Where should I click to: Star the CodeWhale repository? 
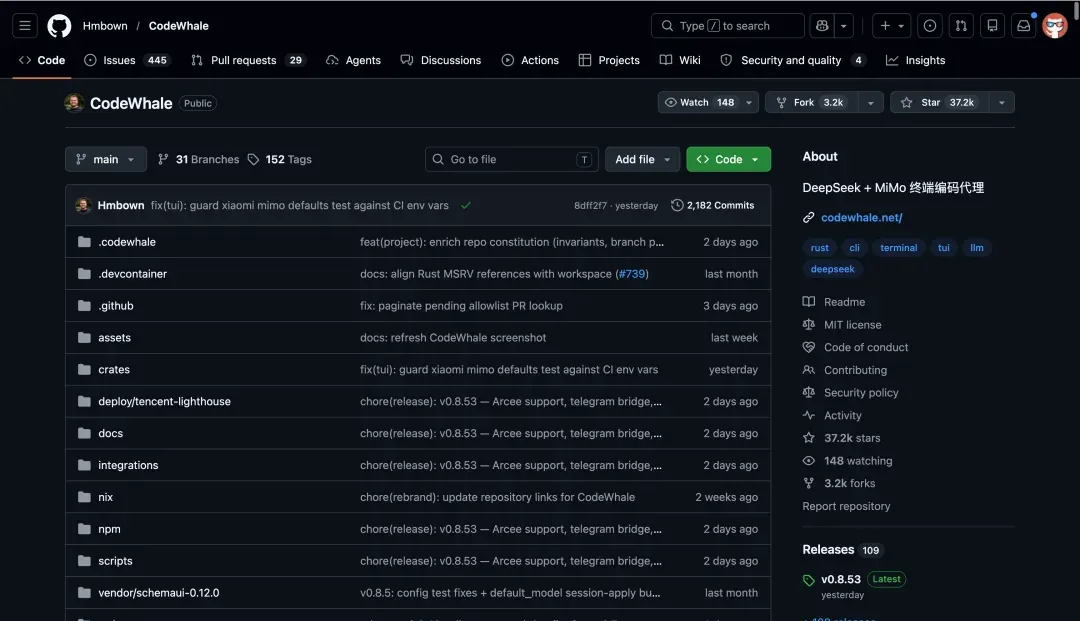point(939,102)
